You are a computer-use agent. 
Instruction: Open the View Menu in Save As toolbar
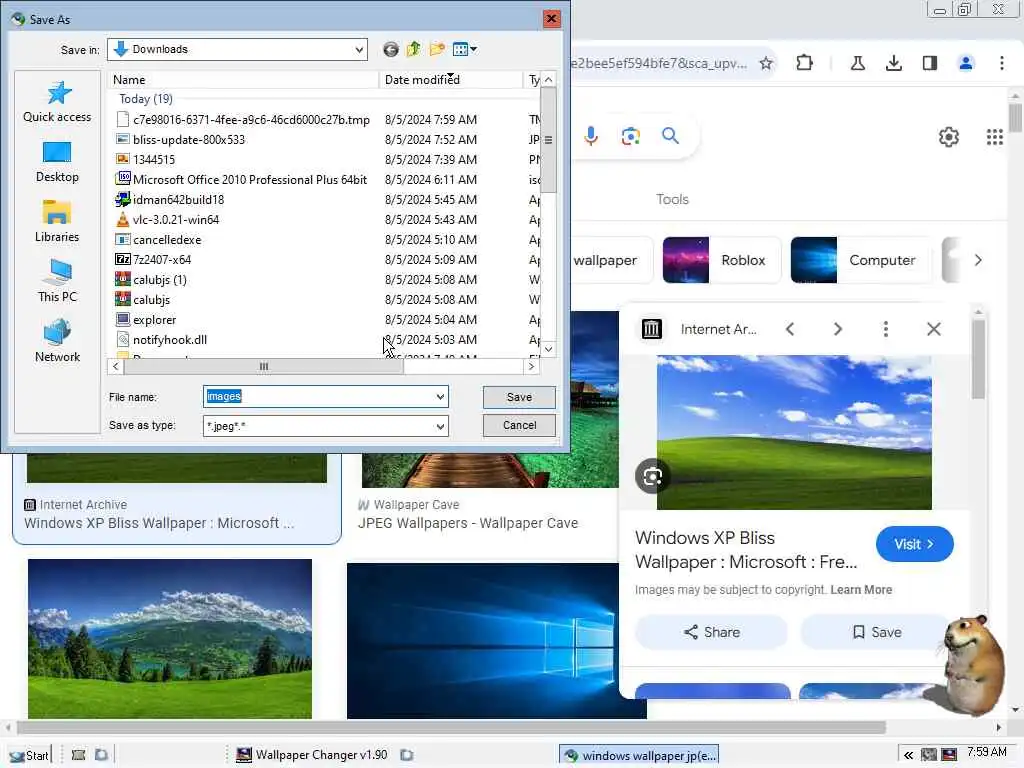(464, 50)
